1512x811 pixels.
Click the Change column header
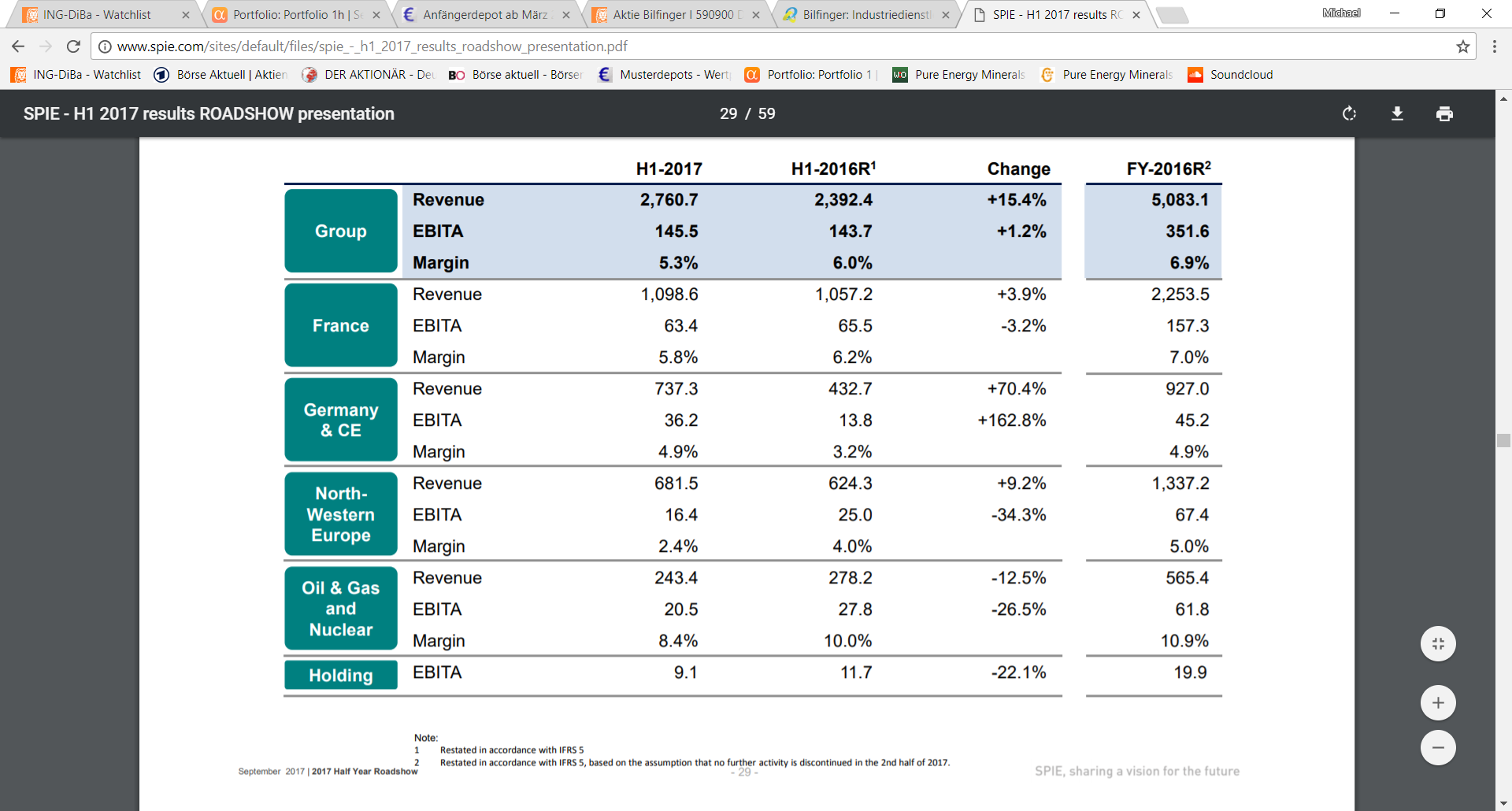(x=1018, y=168)
